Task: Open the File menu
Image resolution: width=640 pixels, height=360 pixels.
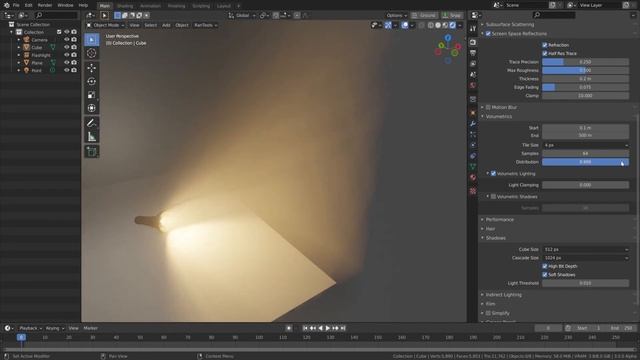Action: point(16,5)
